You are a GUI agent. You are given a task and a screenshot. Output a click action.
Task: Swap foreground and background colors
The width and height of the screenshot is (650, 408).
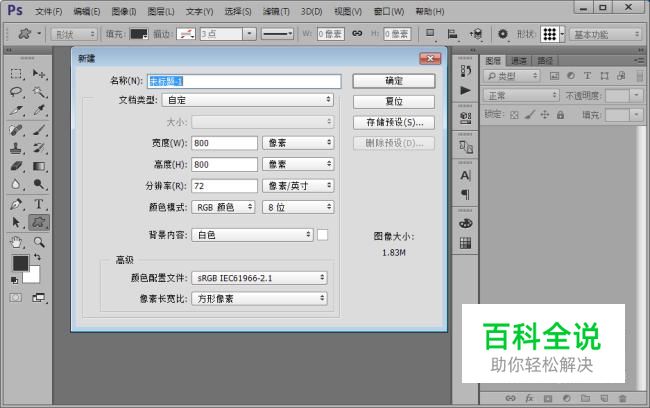(x=37, y=257)
